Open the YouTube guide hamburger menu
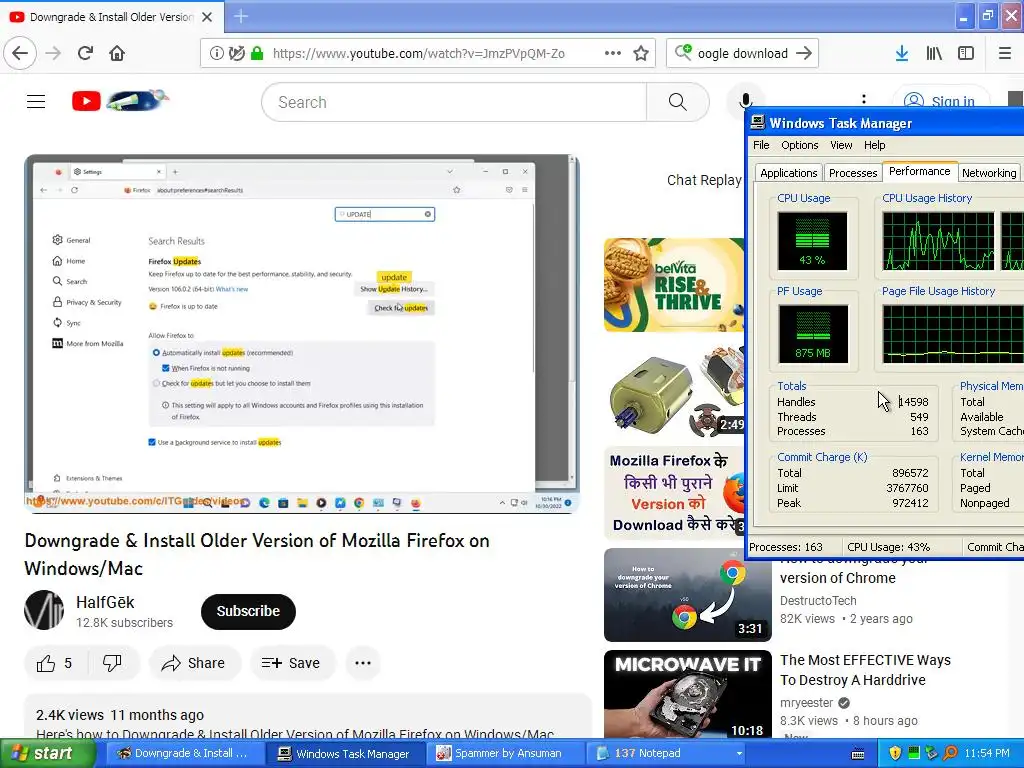 point(36,102)
